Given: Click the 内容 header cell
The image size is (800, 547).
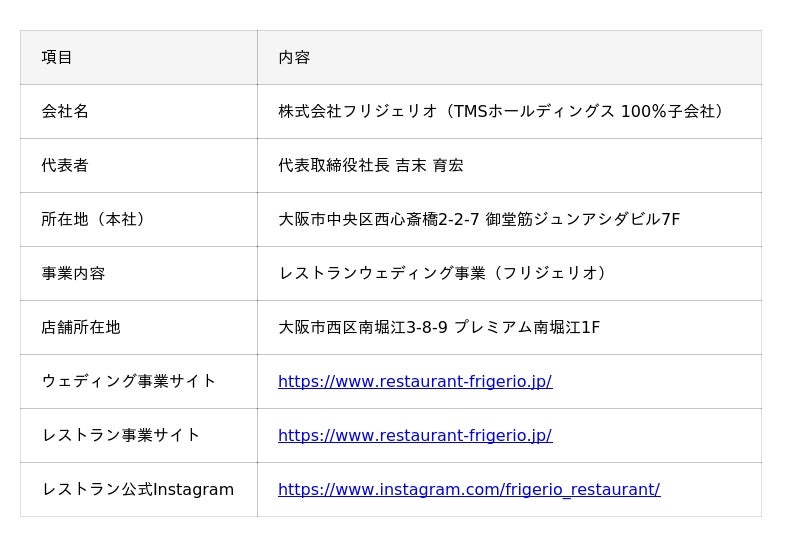Looking at the screenshot, I should pyautogui.click(x=509, y=57).
